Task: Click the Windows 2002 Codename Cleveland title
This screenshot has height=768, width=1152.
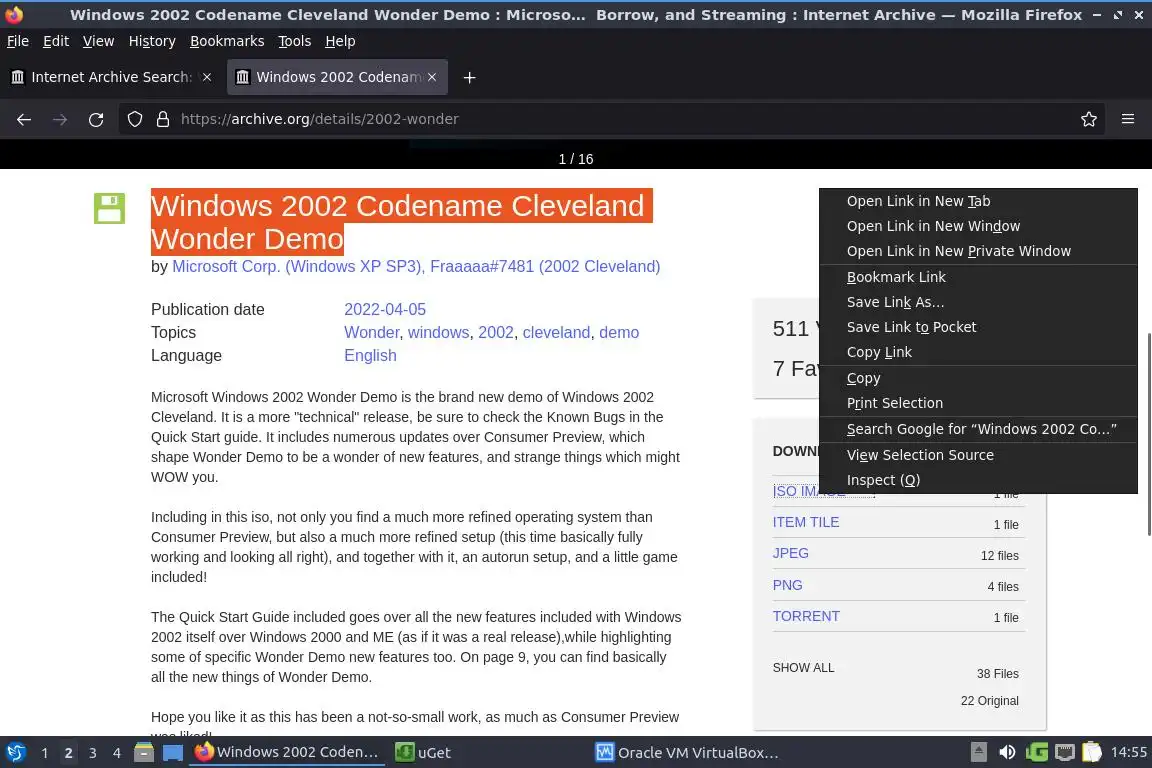Action: tap(402, 222)
